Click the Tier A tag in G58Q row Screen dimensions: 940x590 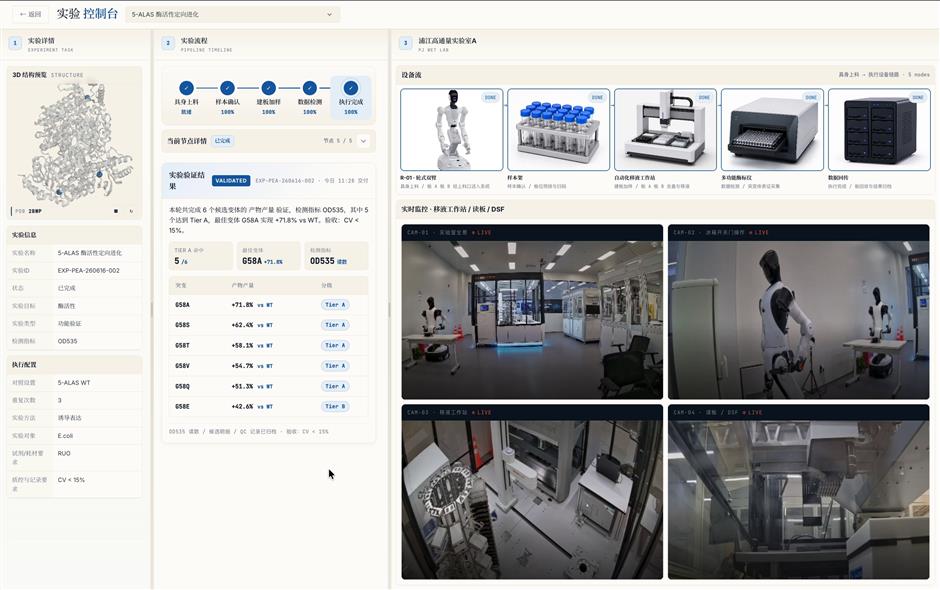[x=335, y=386]
